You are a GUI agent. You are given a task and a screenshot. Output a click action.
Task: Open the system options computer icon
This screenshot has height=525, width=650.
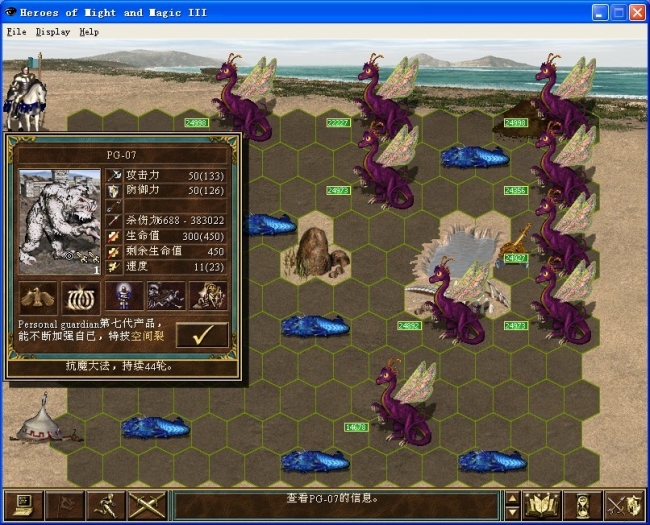24,506
